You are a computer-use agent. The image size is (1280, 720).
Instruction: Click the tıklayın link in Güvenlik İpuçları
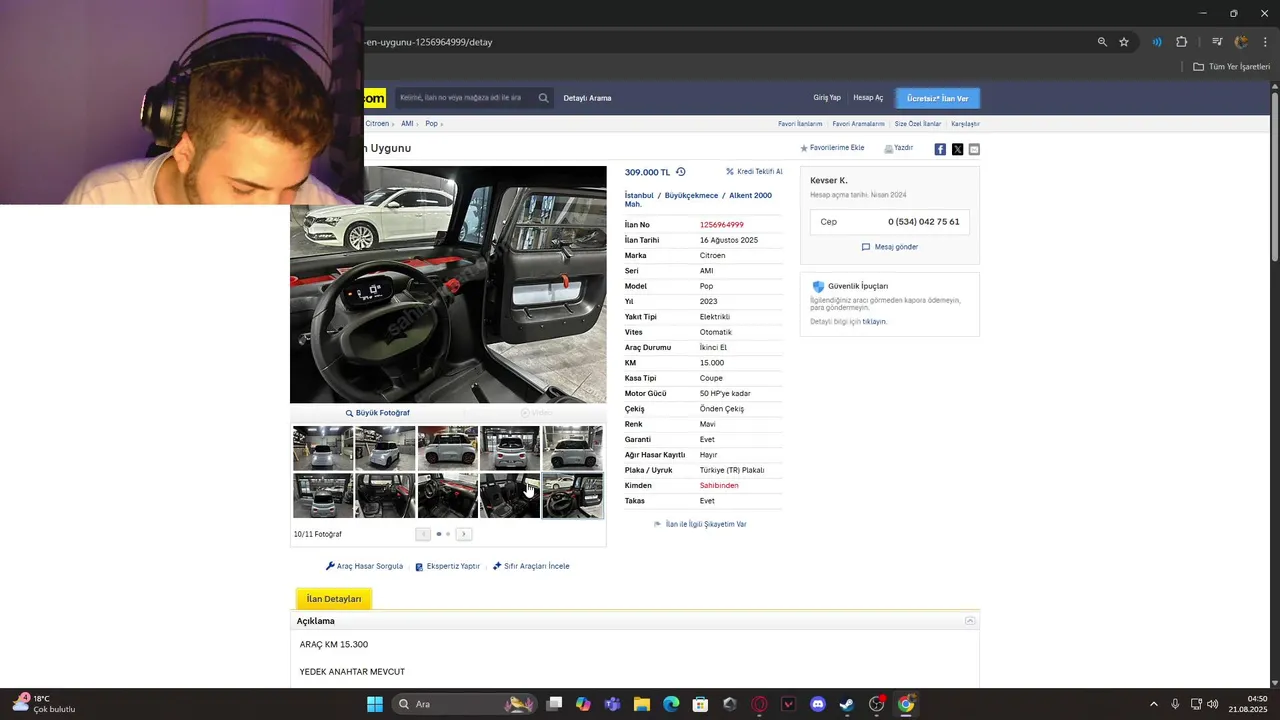pyautogui.click(x=874, y=322)
